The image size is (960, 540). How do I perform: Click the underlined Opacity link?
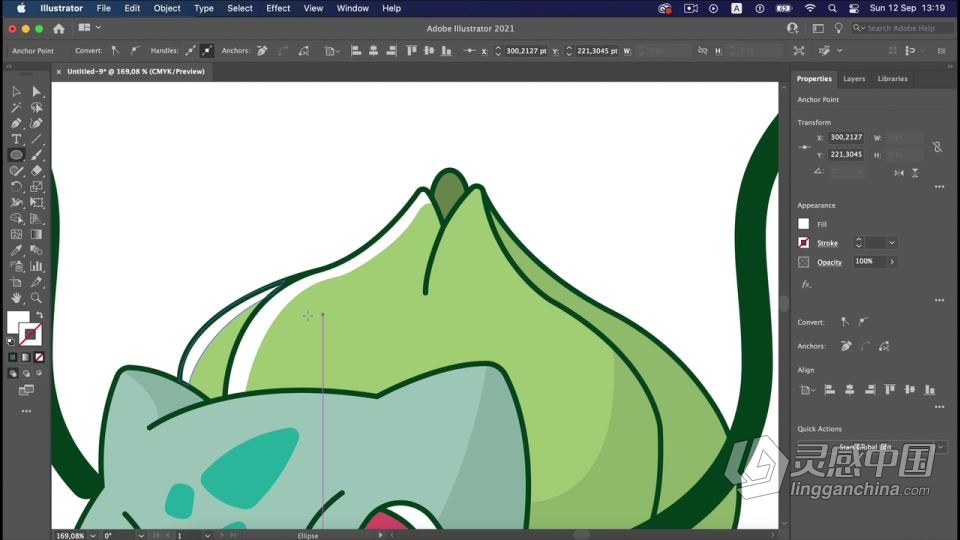[x=829, y=262]
